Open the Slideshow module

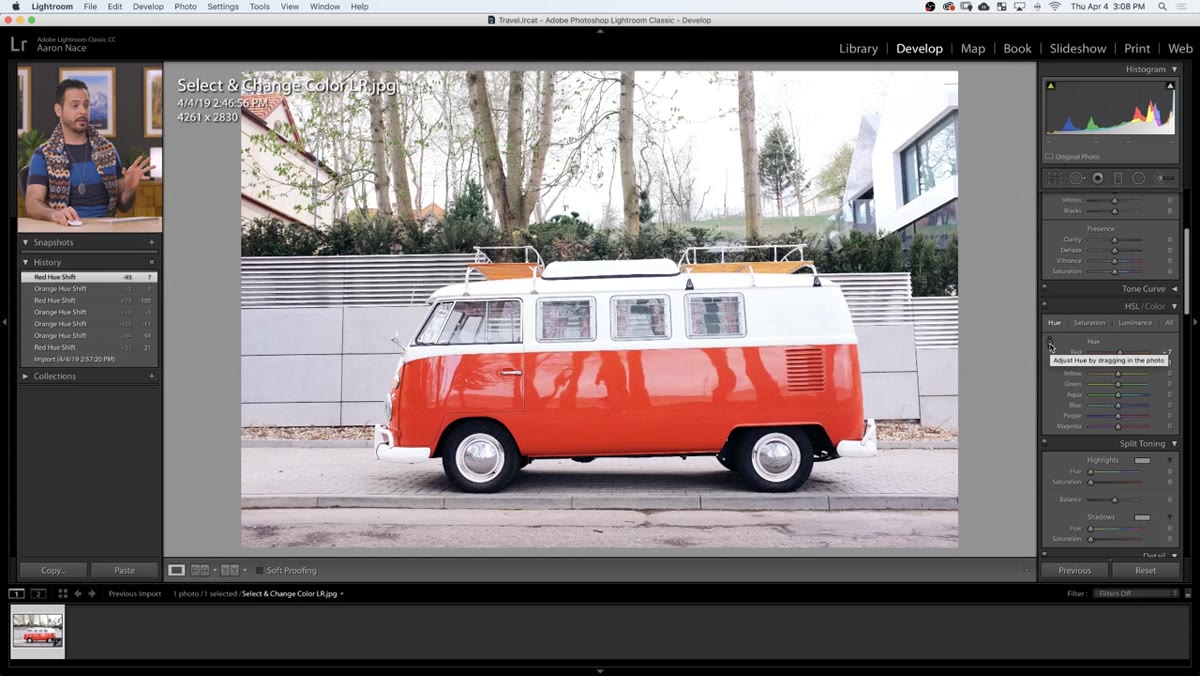pyautogui.click(x=1077, y=48)
